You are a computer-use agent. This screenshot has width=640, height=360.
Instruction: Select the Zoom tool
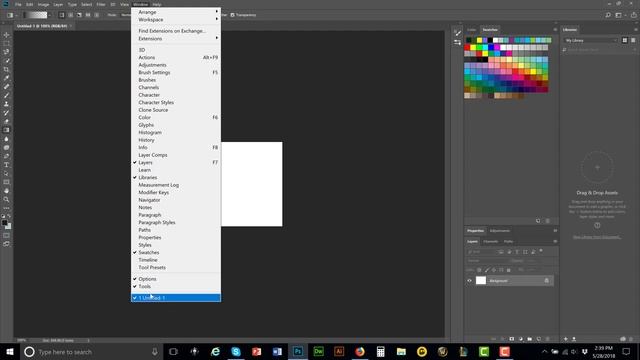(6, 199)
